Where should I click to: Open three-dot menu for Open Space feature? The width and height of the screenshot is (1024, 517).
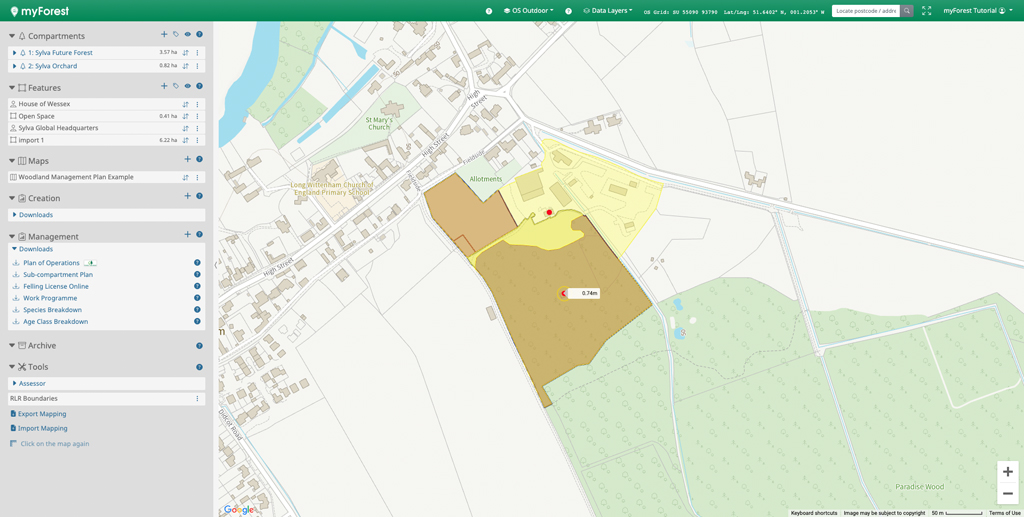(x=197, y=116)
